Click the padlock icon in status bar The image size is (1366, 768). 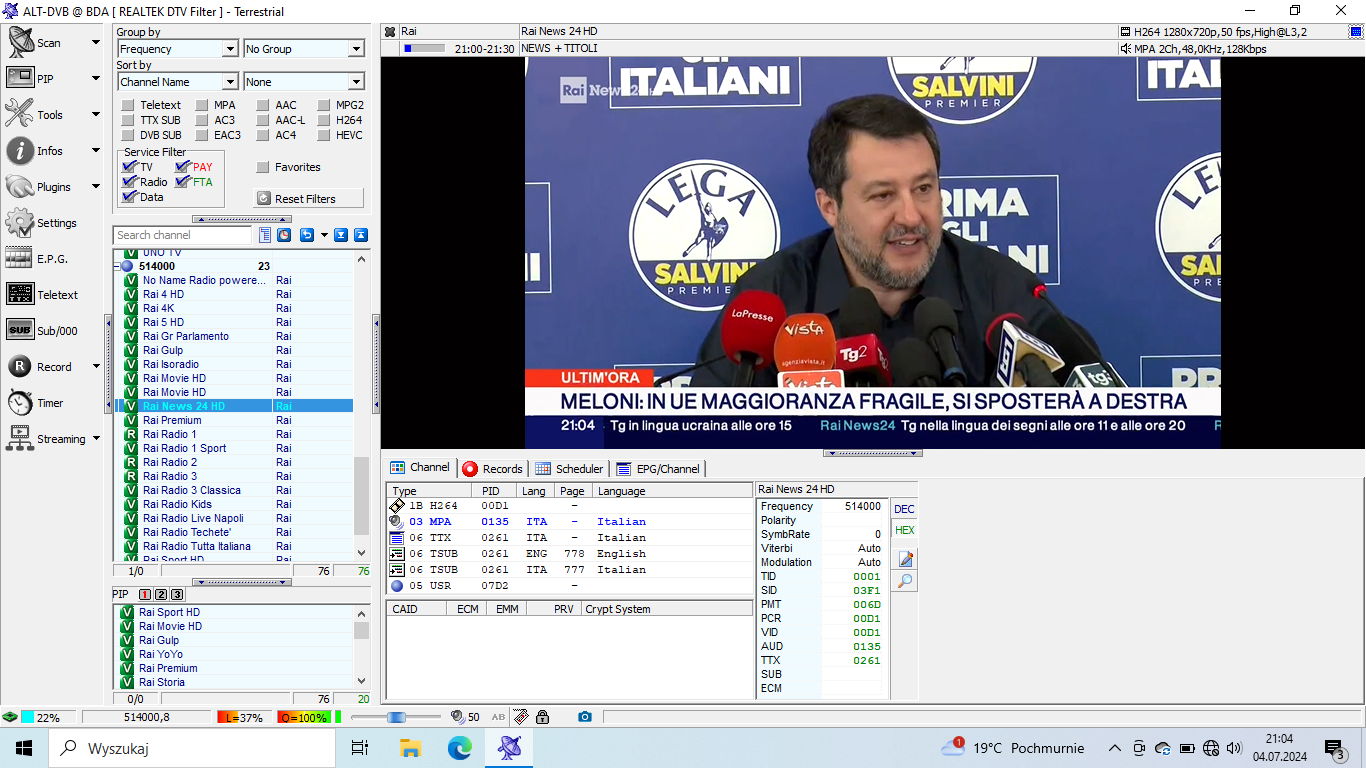(x=542, y=717)
